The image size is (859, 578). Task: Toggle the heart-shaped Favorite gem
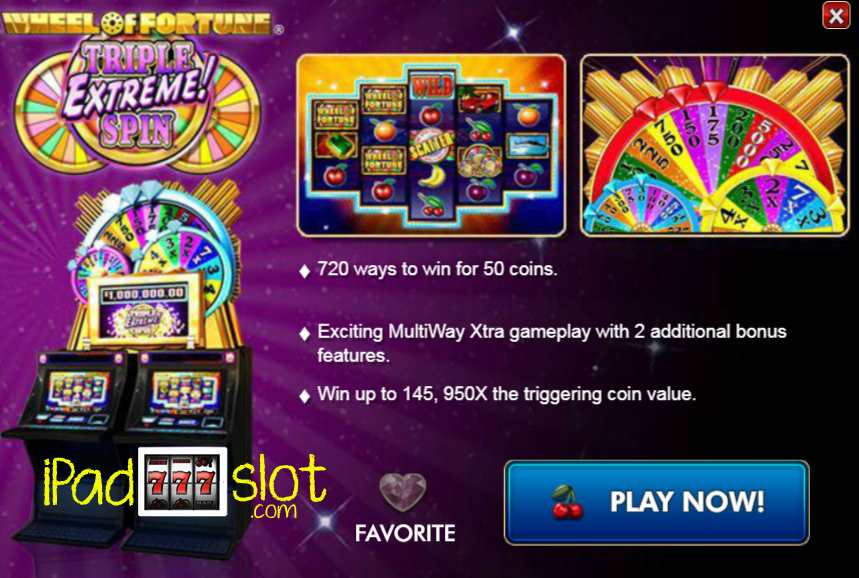403,491
